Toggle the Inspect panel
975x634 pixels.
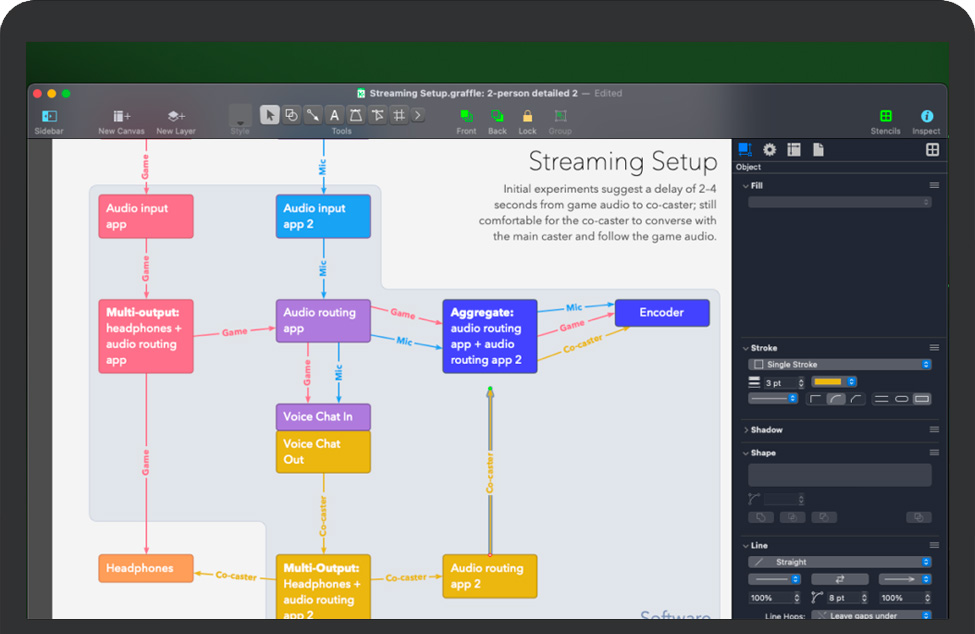pos(926,116)
